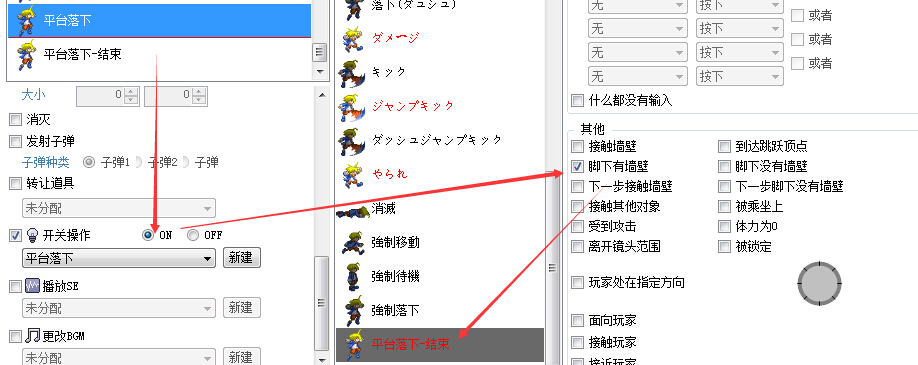This screenshot has height=365, width=918.
Task: Increase the first 大小 stepper value
Action: pyautogui.click(x=132, y=92)
